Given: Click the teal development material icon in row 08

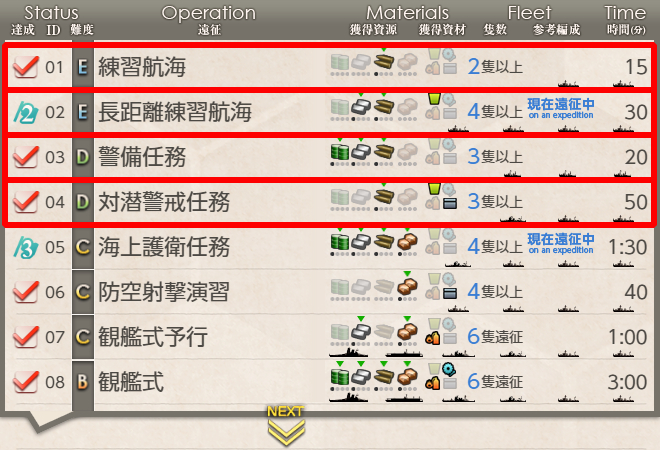Looking at the screenshot, I should (x=449, y=370).
